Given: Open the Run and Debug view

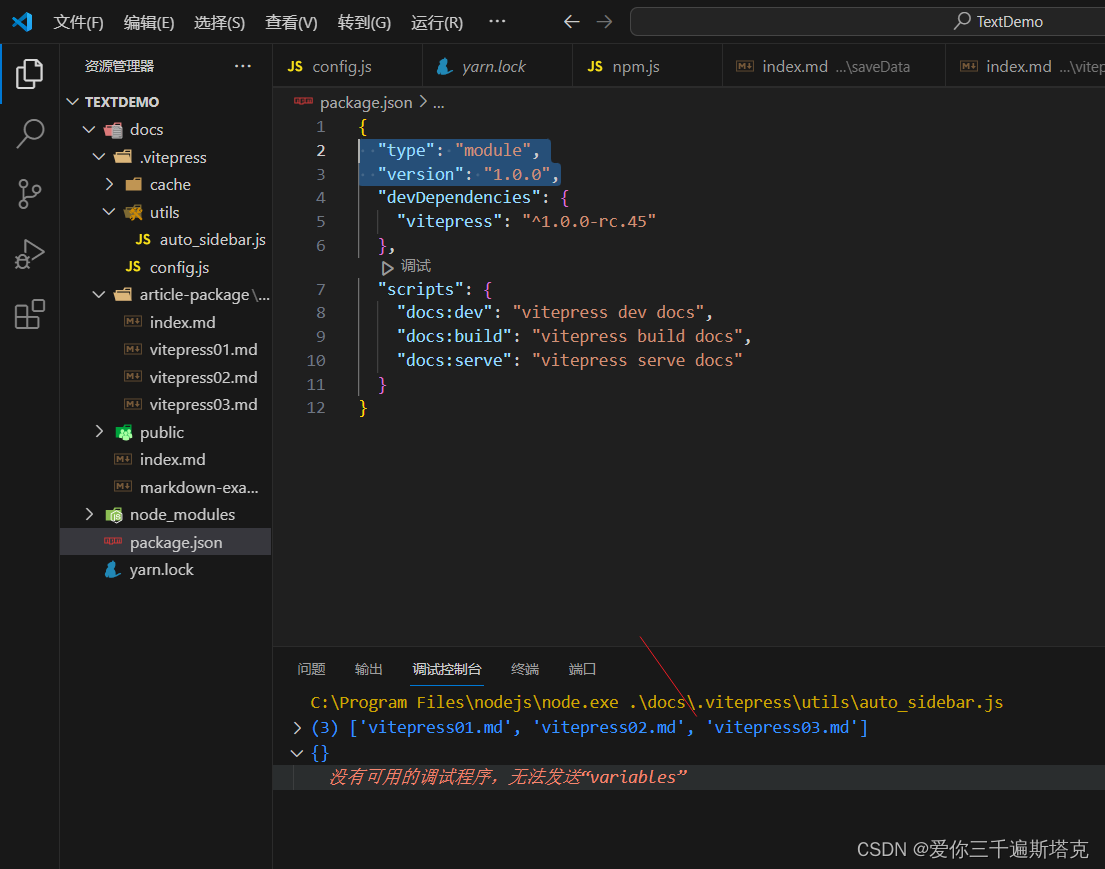Looking at the screenshot, I should (x=29, y=254).
